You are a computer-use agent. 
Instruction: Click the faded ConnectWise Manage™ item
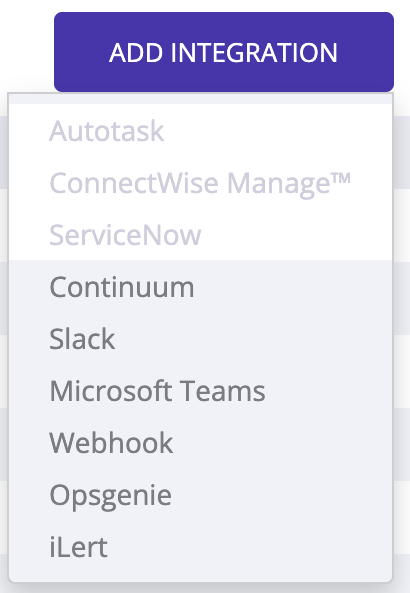[200, 183]
